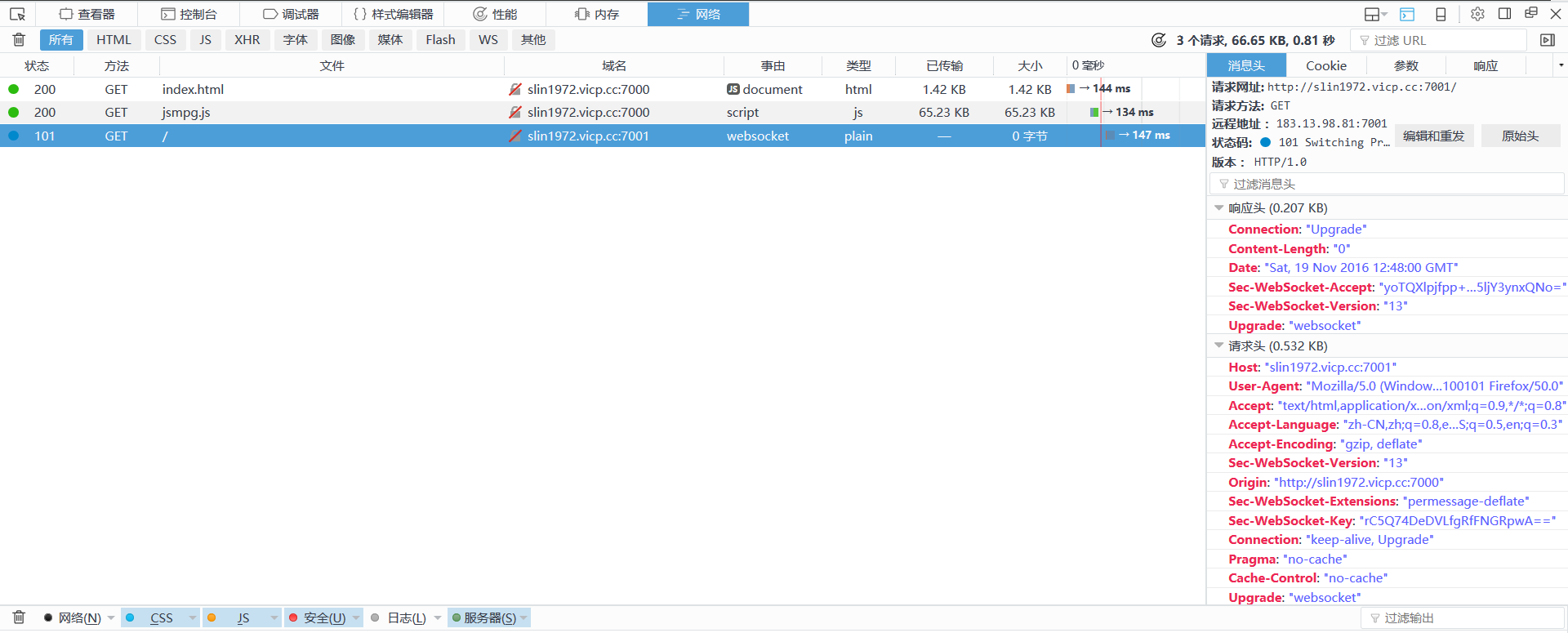The width and height of the screenshot is (1568, 633).
Task: Select the 网络 network tab
Action: coord(698,14)
